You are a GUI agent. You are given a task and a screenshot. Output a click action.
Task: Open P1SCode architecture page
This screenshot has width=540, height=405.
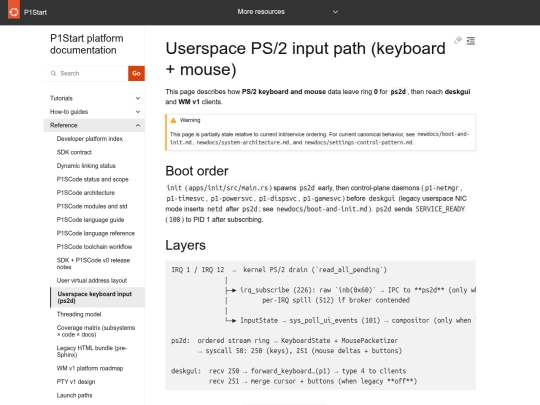tap(86, 193)
